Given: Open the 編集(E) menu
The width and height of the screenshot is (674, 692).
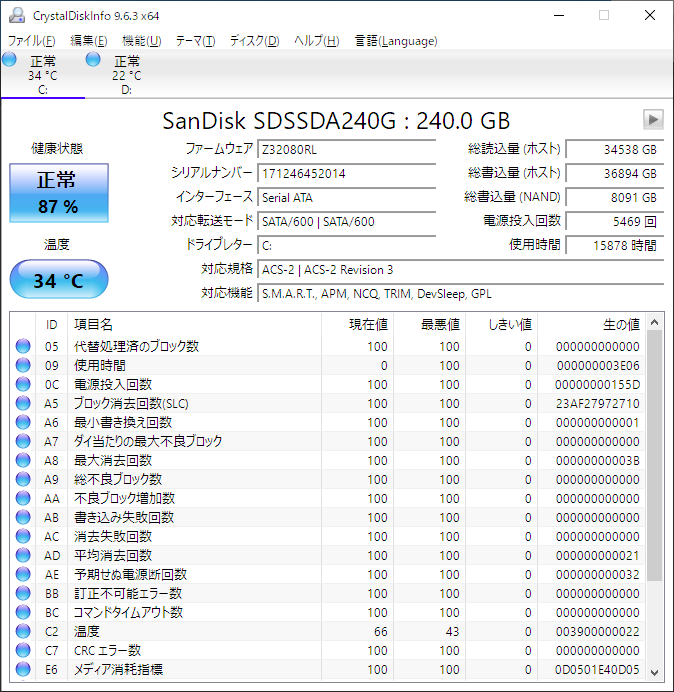Looking at the screenshot, I should tap(88, 41).
